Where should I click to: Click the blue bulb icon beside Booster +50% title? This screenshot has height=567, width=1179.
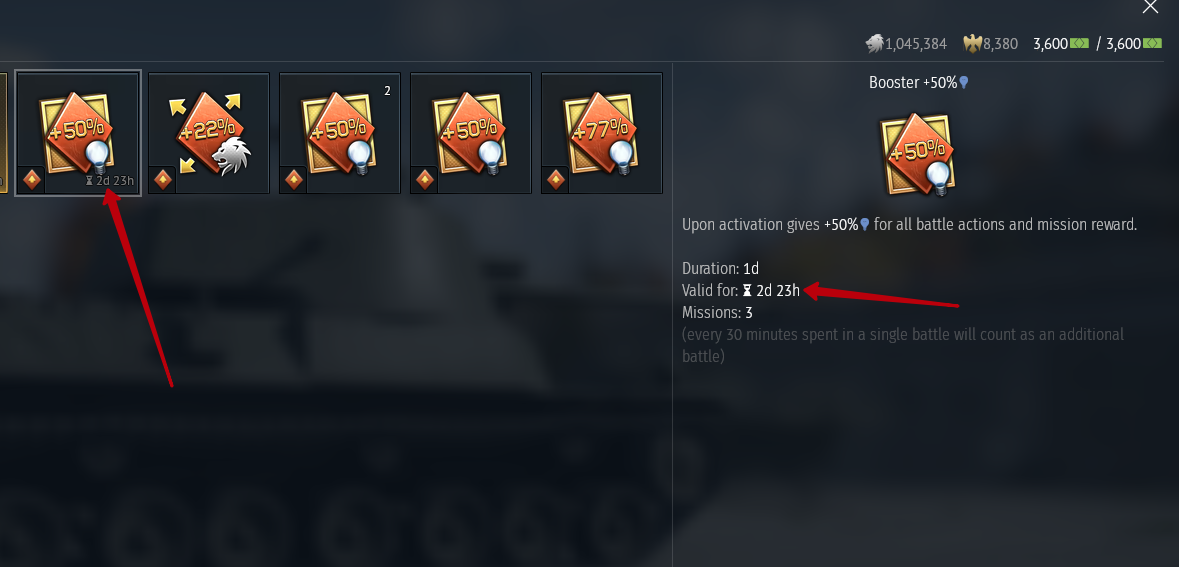click(964, 83)
